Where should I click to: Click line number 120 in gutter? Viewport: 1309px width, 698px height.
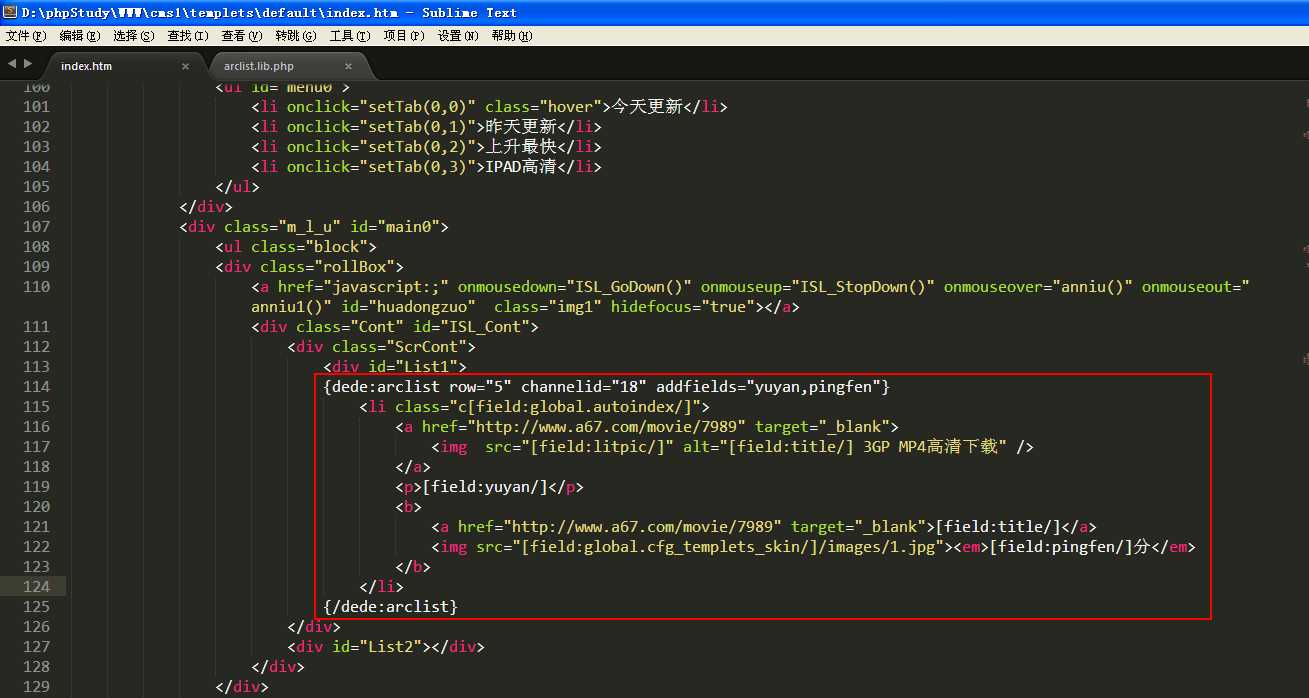36,507
